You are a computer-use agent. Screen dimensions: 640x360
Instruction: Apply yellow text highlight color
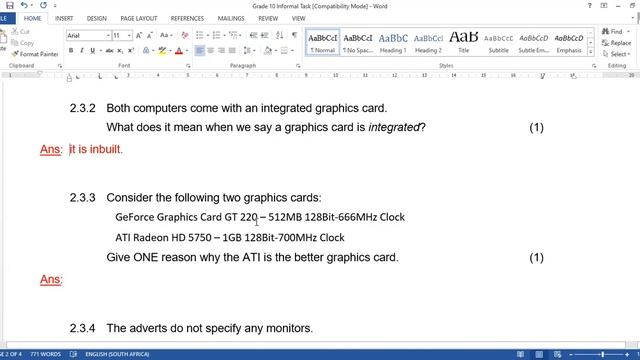162,51
